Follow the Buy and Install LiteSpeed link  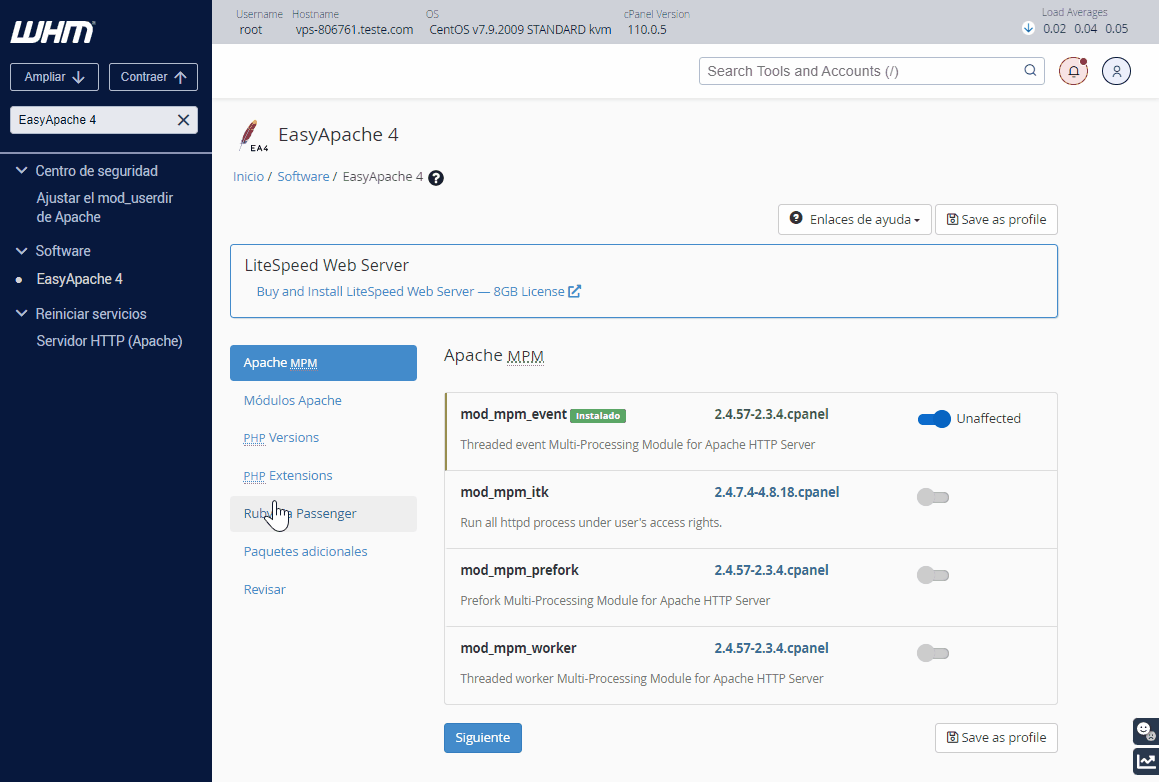[418, 291]
